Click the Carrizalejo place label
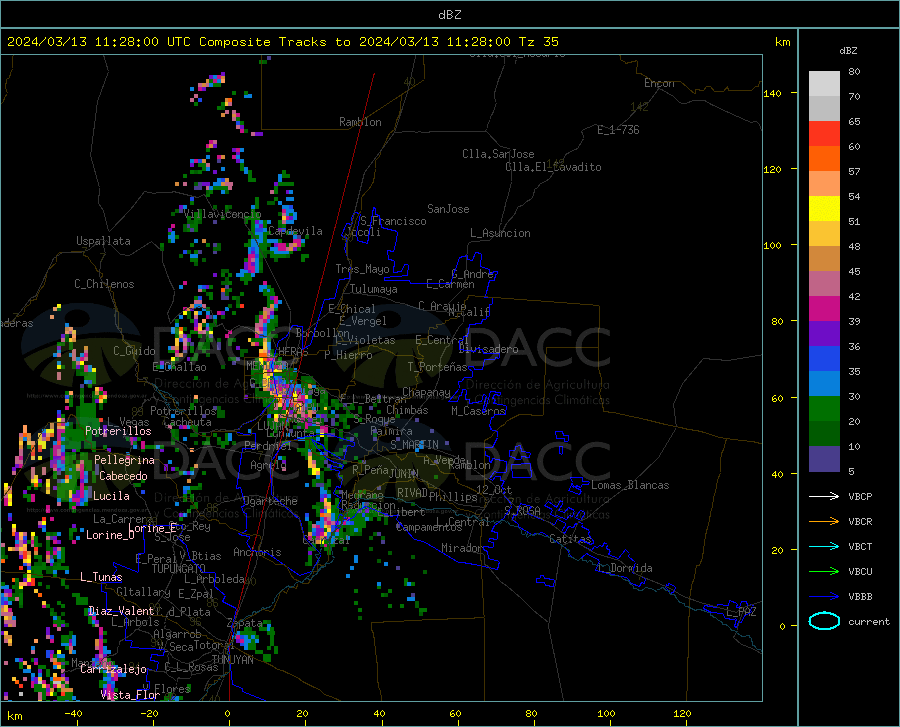The image size is (900, 727). coord(114,669)
